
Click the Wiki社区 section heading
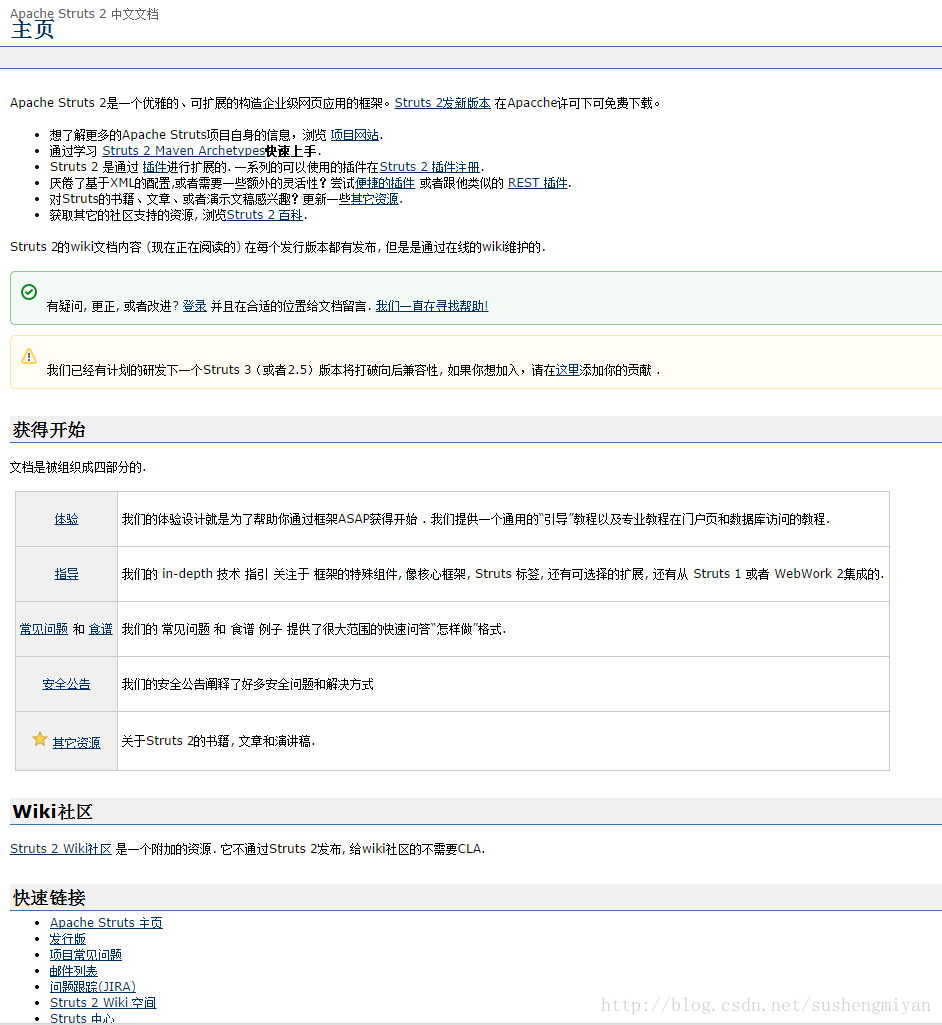(52, 811)
